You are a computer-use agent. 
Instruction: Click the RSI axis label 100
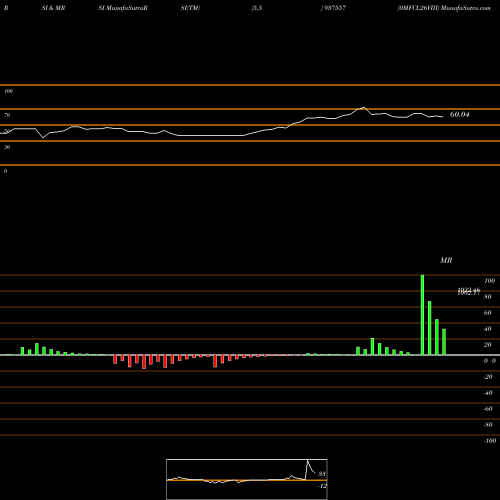pos(9,91)
